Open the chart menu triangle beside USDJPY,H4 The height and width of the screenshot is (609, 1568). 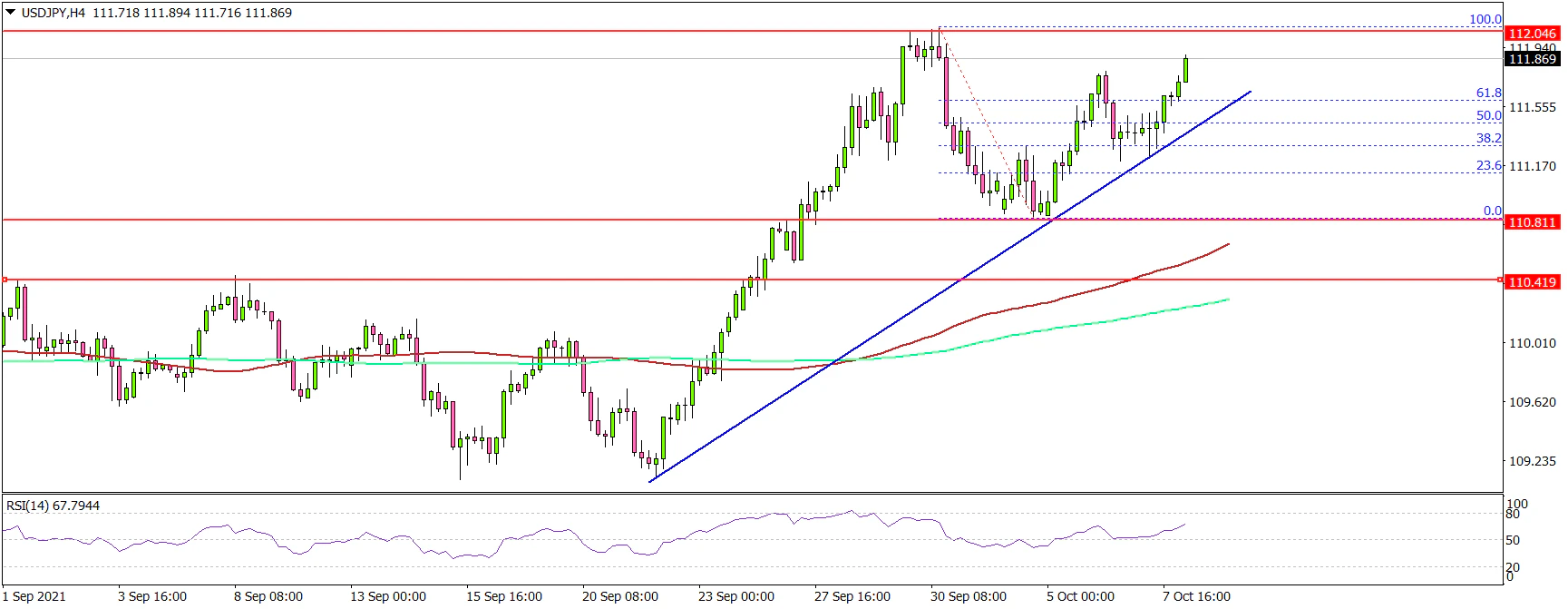click(10, 13)
